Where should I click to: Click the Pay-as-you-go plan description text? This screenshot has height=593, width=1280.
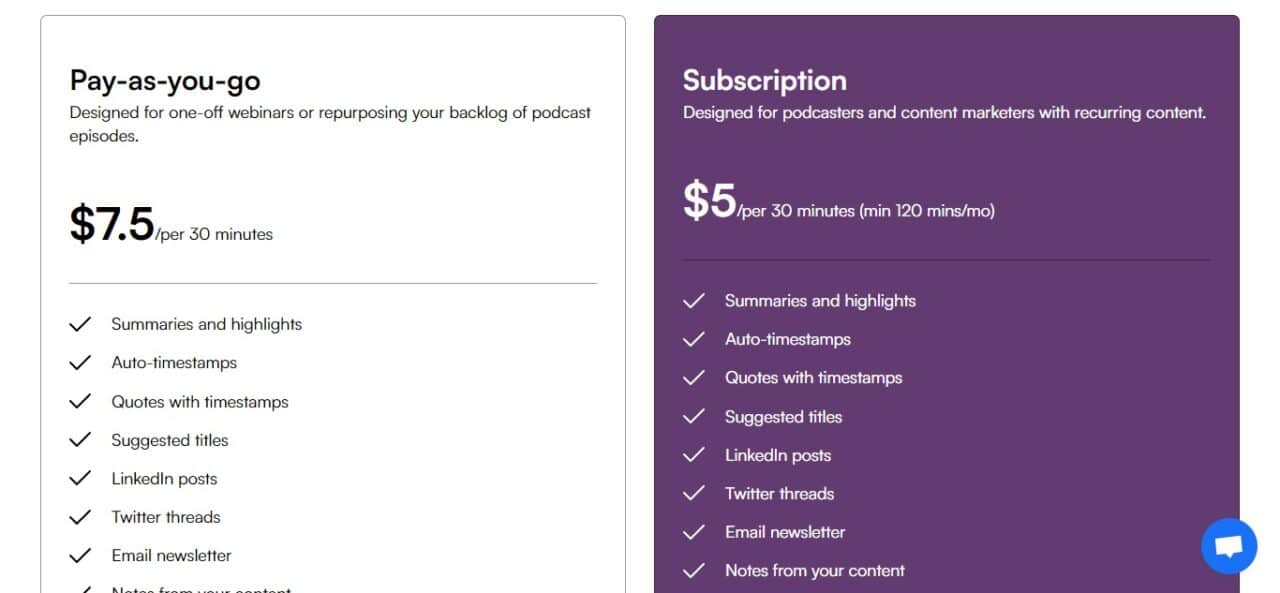coord(330,124)
